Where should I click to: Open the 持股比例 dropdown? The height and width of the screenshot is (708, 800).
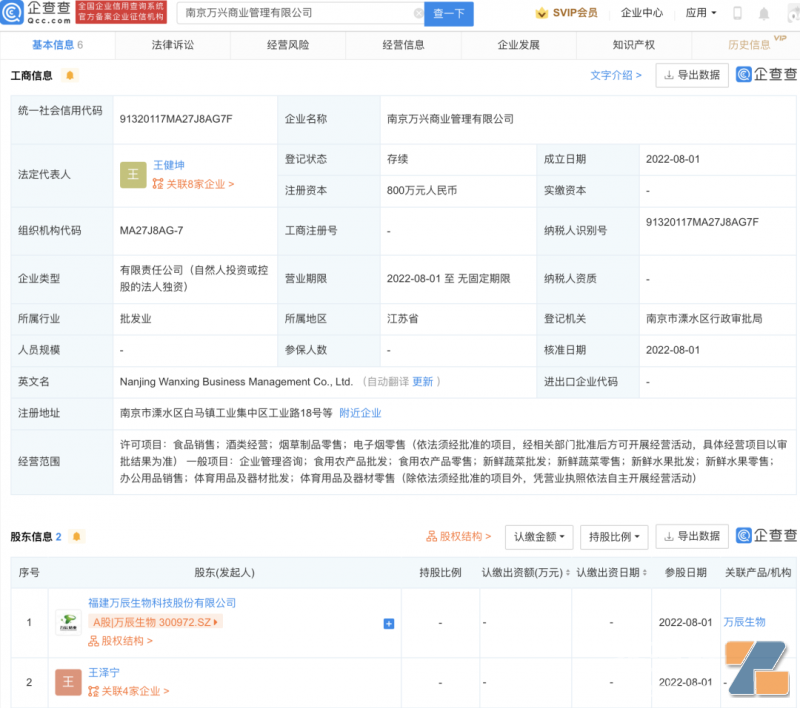point(613,536)
